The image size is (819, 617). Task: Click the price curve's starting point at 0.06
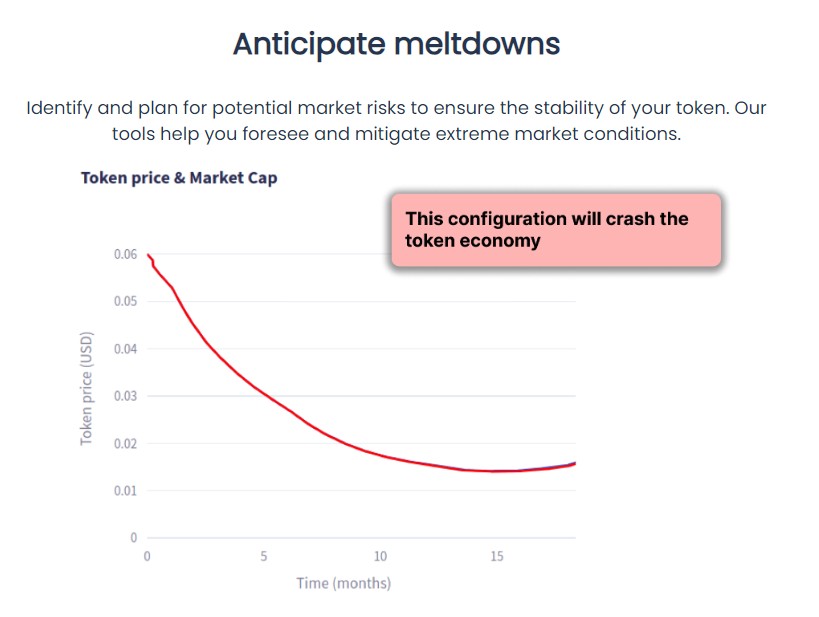click(x=148, y=255)
